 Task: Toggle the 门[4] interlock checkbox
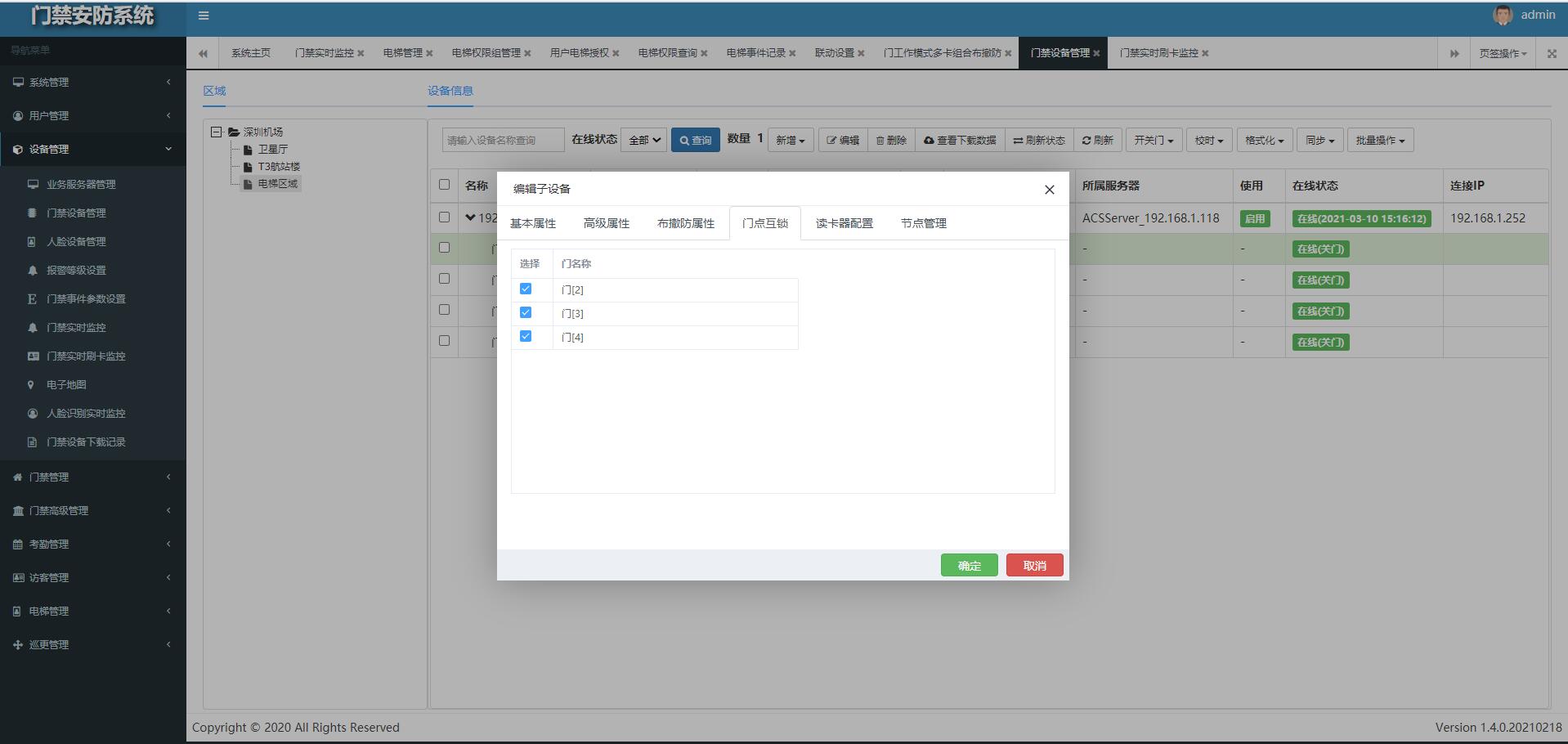tap(526, 336)
